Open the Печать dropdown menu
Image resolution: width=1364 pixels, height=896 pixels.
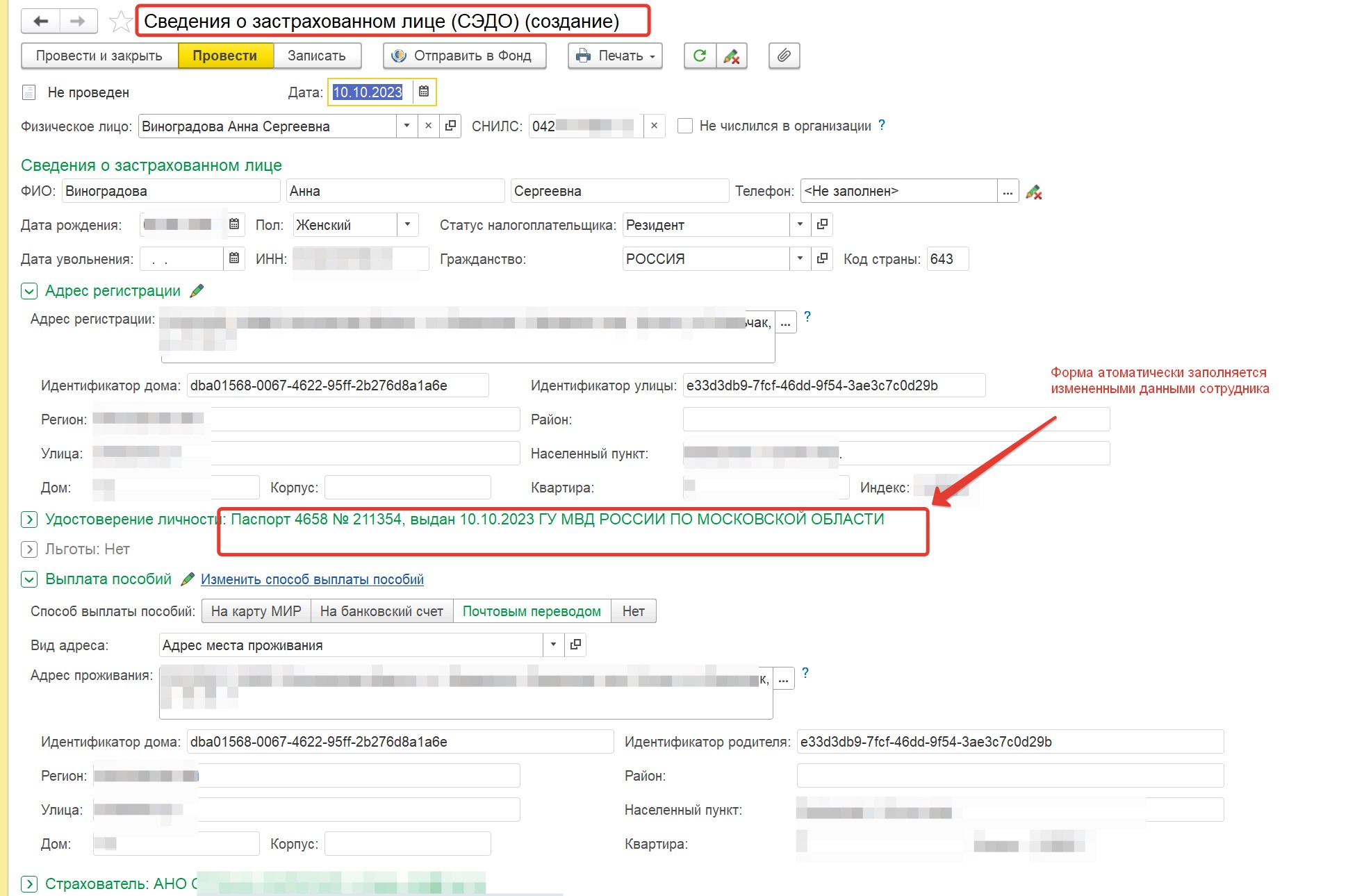coord(615,56)
